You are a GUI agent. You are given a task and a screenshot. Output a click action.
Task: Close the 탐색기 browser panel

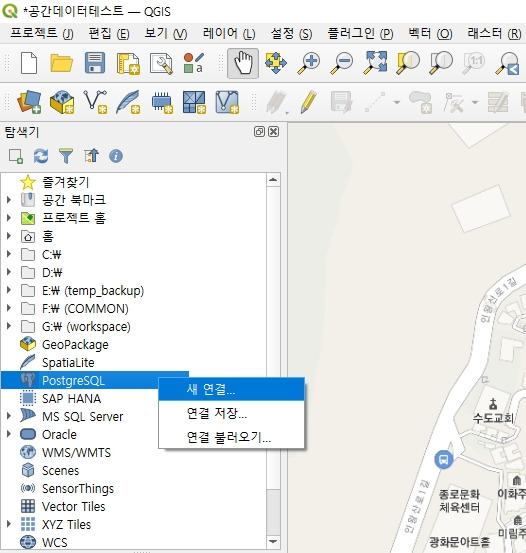pos(273,132)
